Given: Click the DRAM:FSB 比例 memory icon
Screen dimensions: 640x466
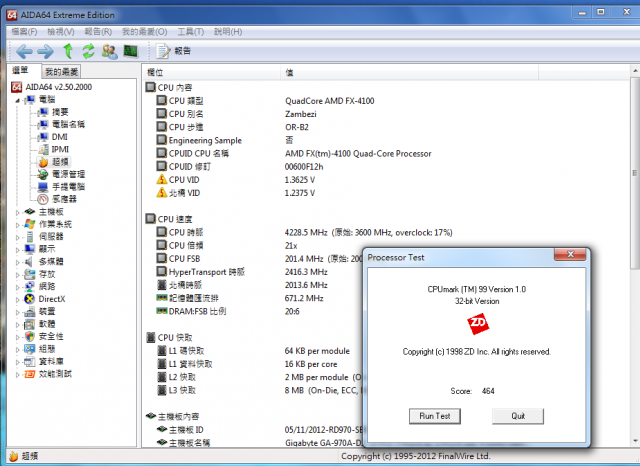Looking at the screenshot, I should pyautogui.click(x=162, y=311).
